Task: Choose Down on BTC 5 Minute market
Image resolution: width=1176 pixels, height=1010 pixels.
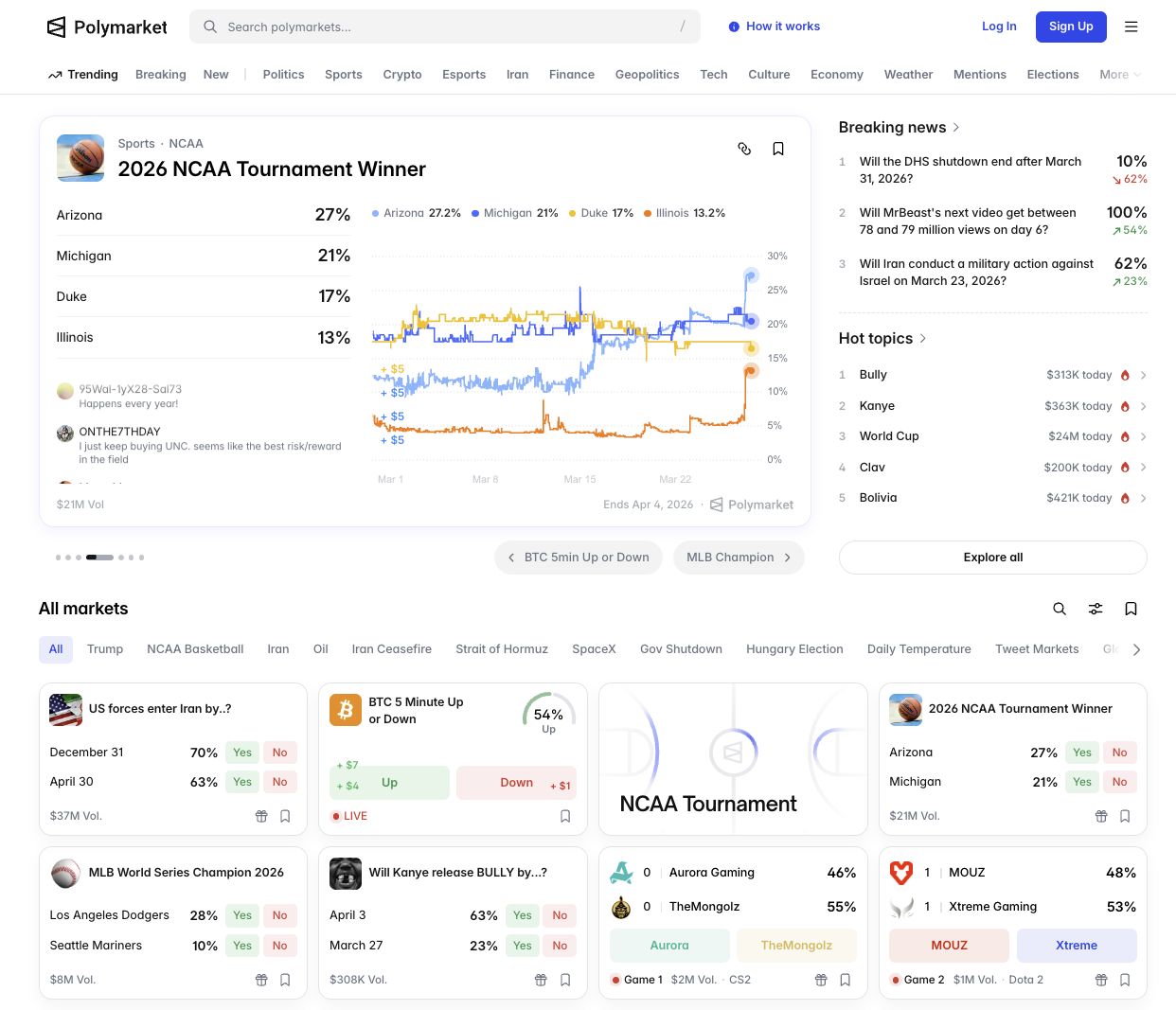Action: click(x=516, y=783)
